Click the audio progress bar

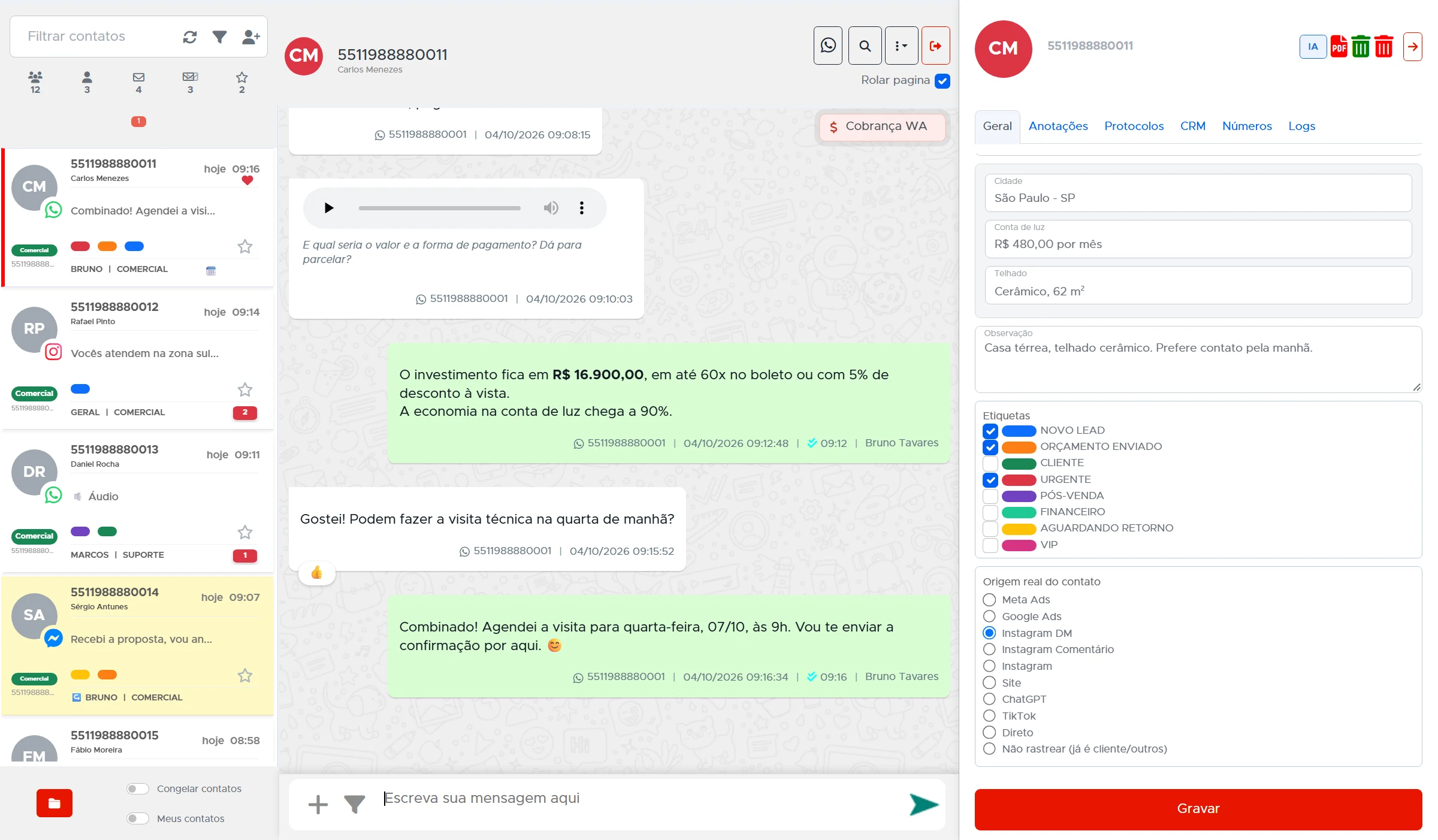pyautogui.click(x=440, y=208)
